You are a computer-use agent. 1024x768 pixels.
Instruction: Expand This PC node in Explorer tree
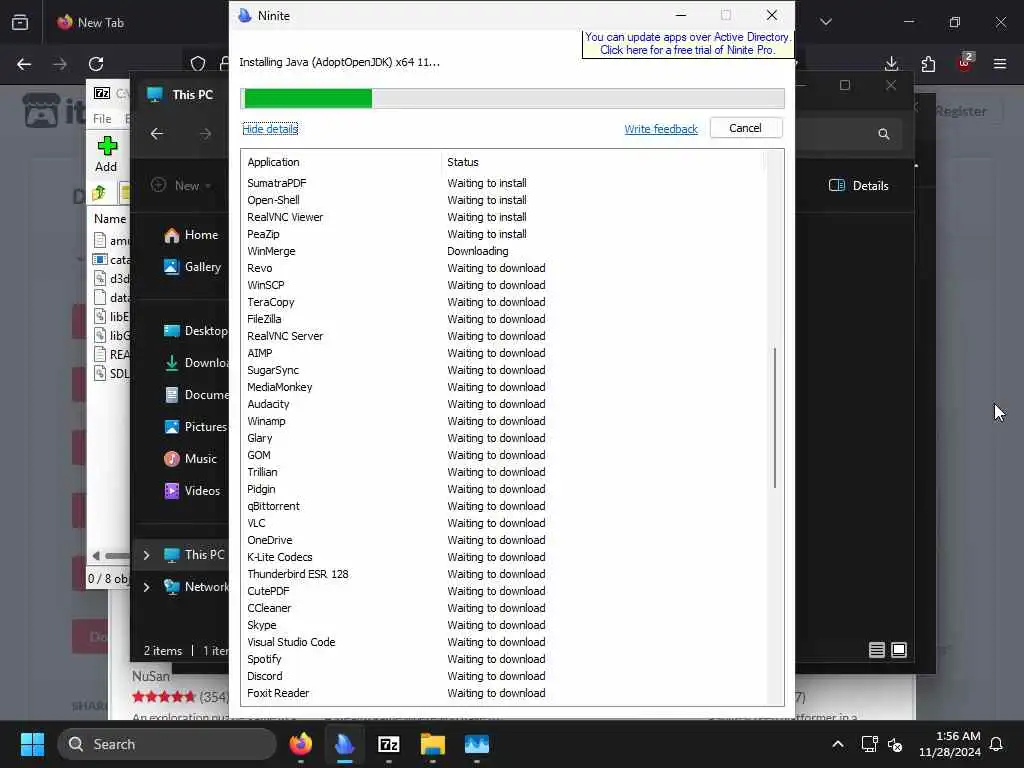coord(146,555)
